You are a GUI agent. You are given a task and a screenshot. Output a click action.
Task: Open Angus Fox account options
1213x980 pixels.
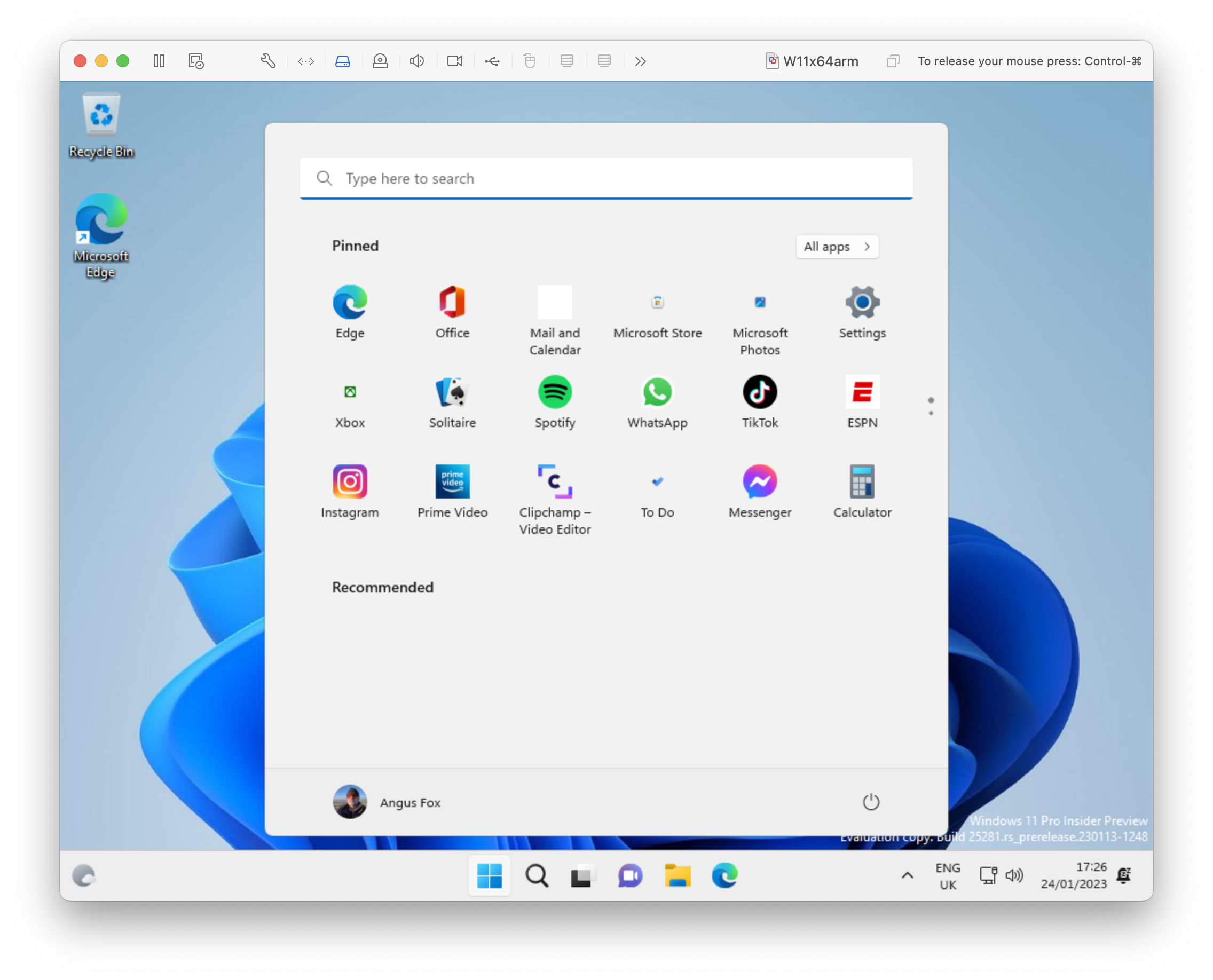[x=388, y=802]
